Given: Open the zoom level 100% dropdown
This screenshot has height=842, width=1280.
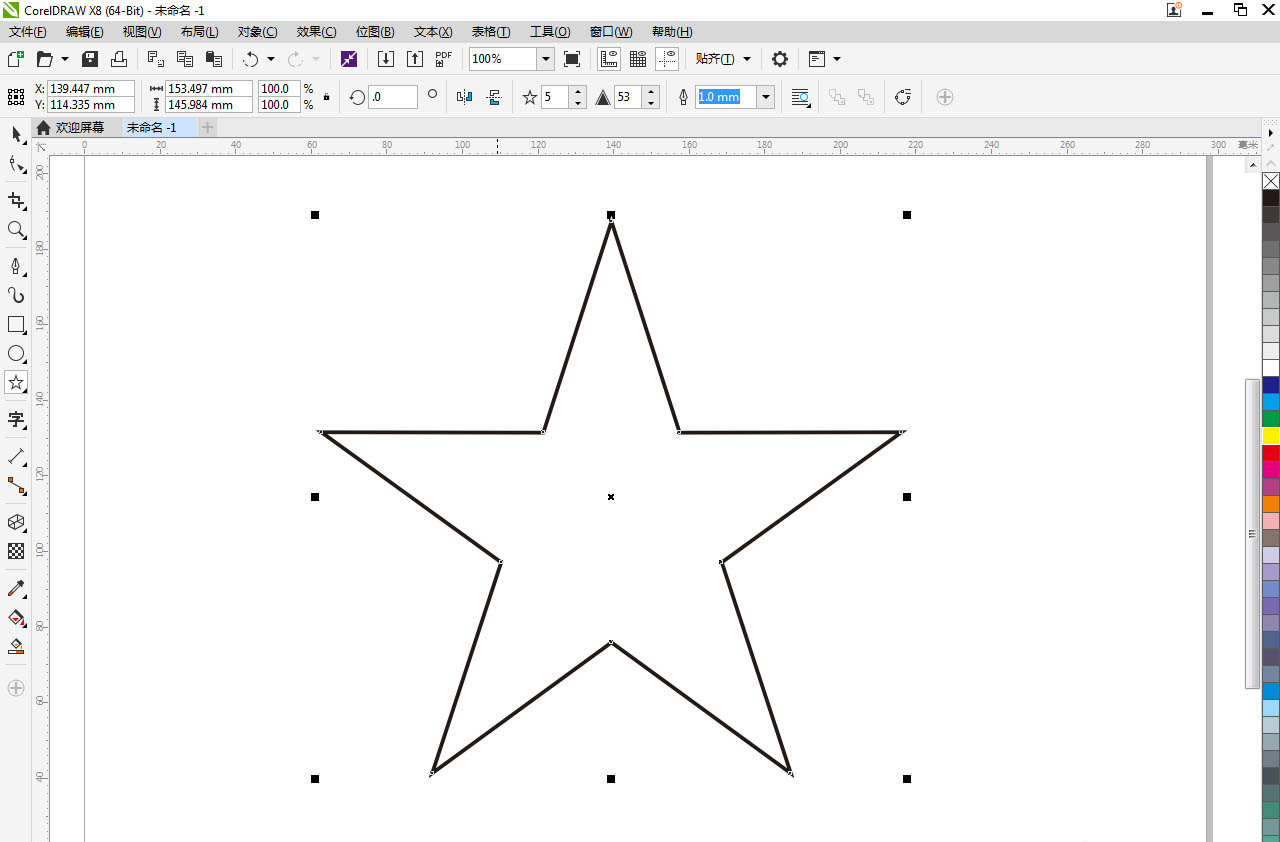Looking at the screenshot, I should 546,59.
